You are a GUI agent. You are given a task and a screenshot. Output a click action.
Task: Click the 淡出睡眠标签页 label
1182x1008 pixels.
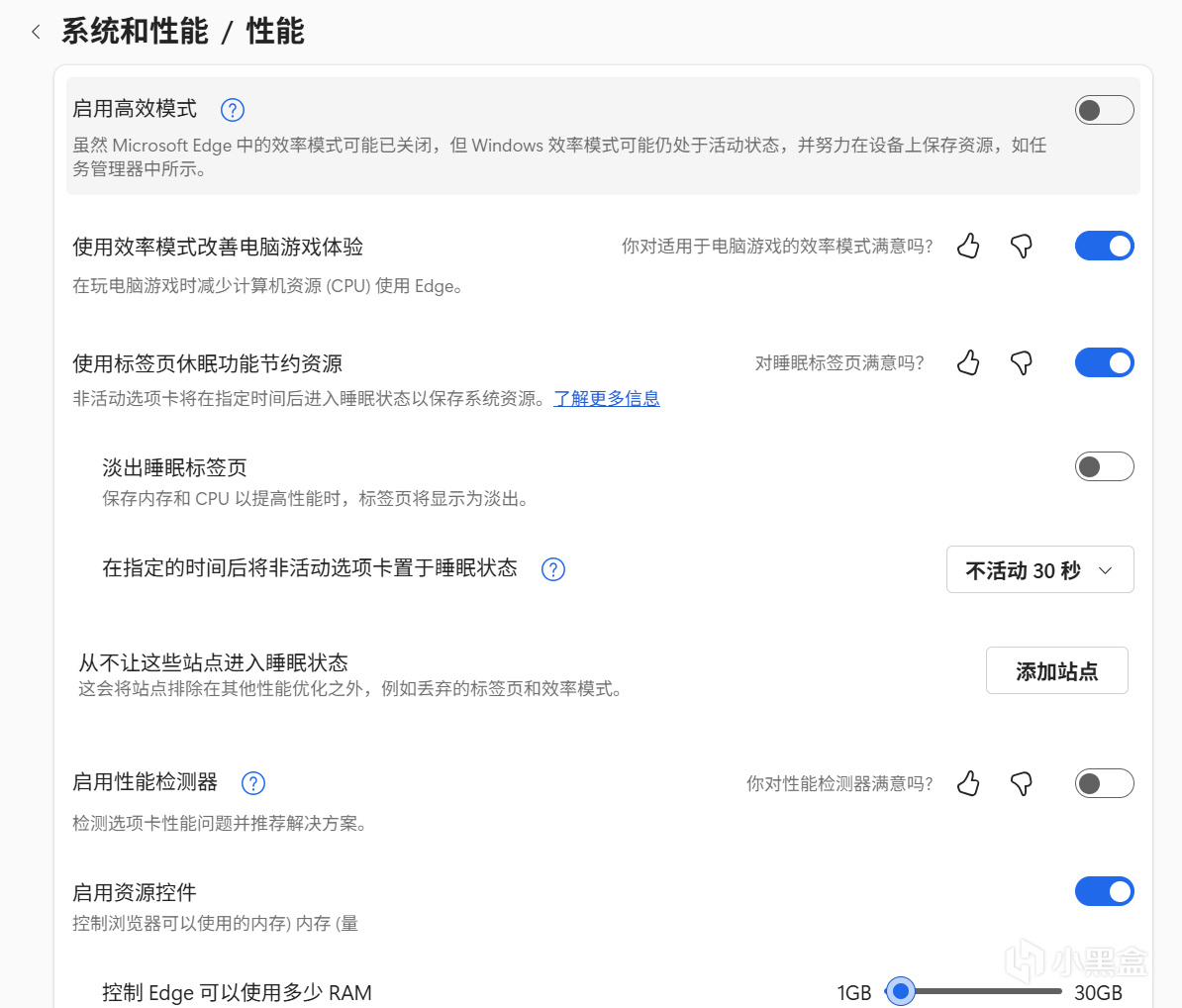point(175,467)
